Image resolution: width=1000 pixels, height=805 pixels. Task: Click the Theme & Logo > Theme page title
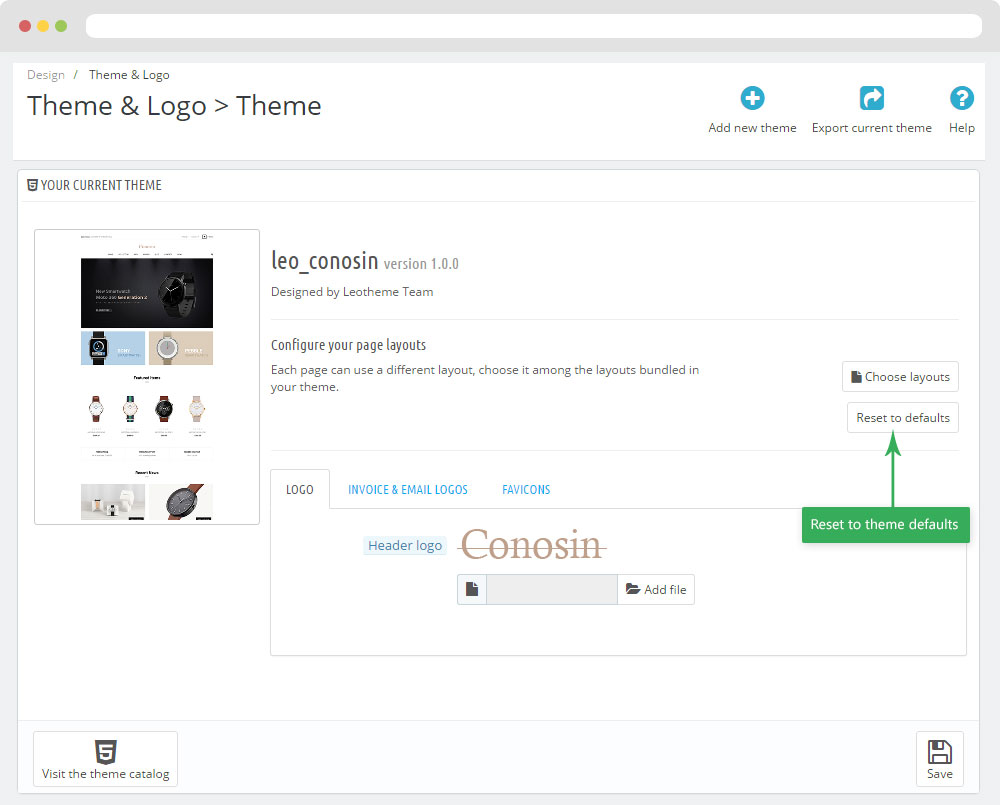(174, 106)
